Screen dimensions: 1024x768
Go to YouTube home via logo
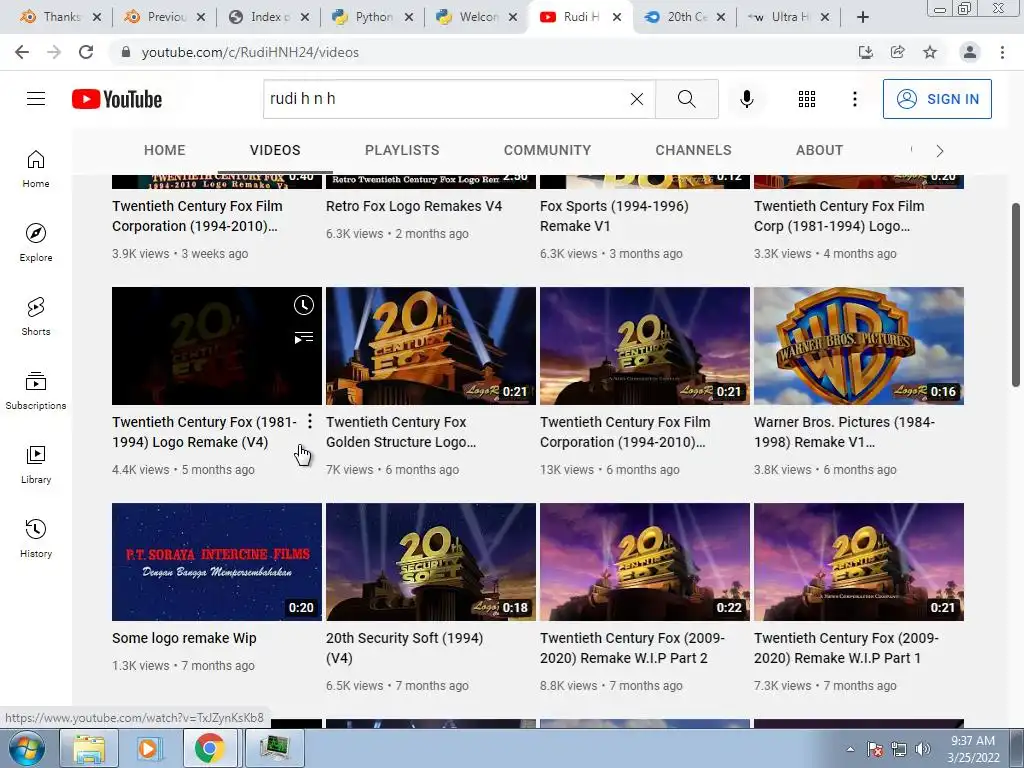pos(117,99)
